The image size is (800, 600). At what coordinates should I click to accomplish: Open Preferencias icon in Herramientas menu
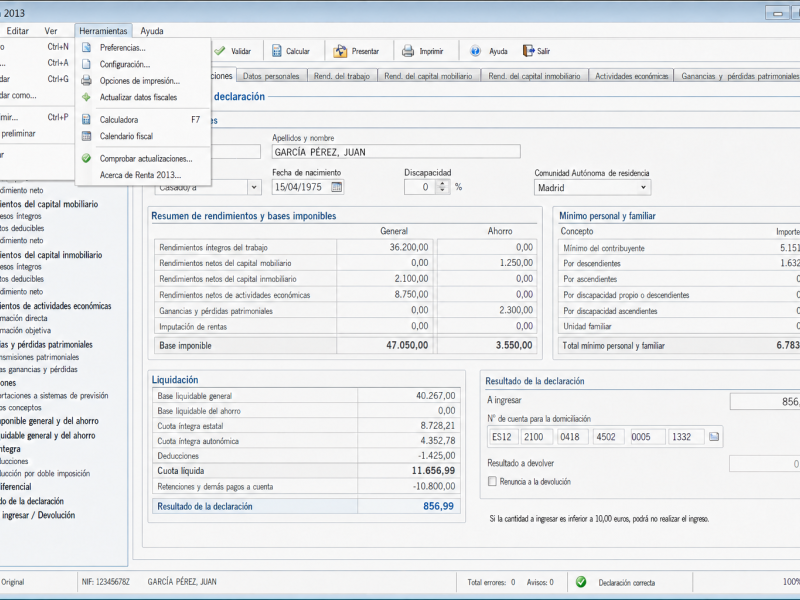pos(87,47)
